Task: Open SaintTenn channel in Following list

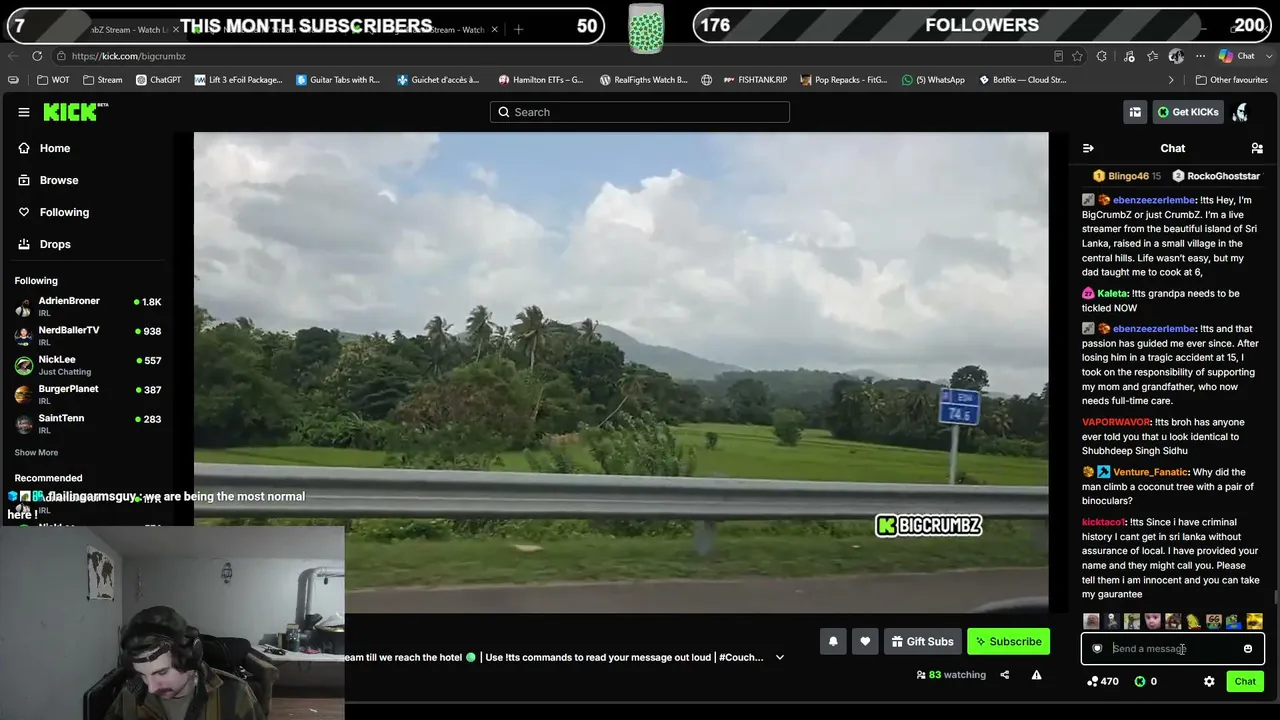Action: coord(88,423)
